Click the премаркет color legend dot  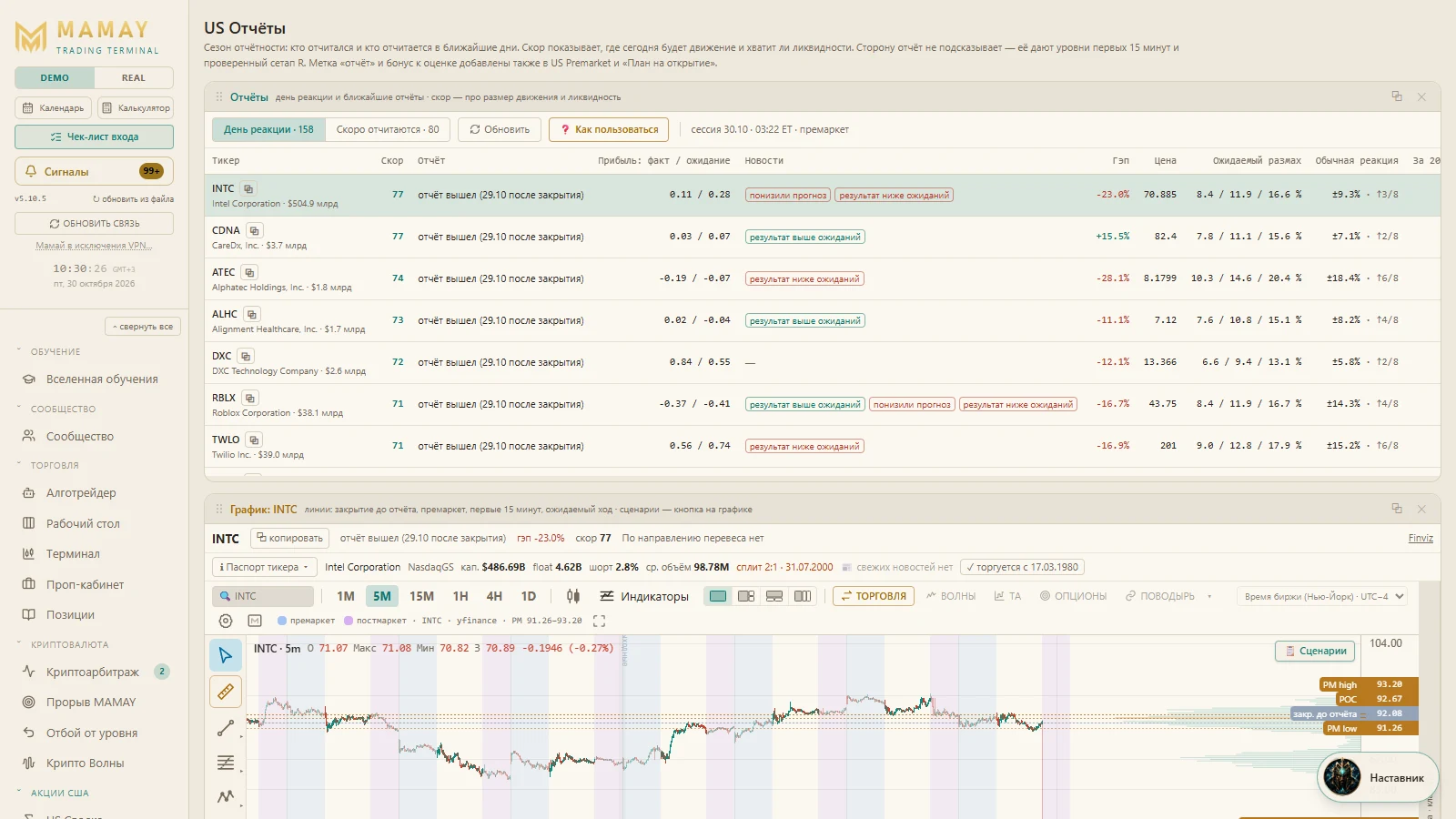[x=282, y=621]
